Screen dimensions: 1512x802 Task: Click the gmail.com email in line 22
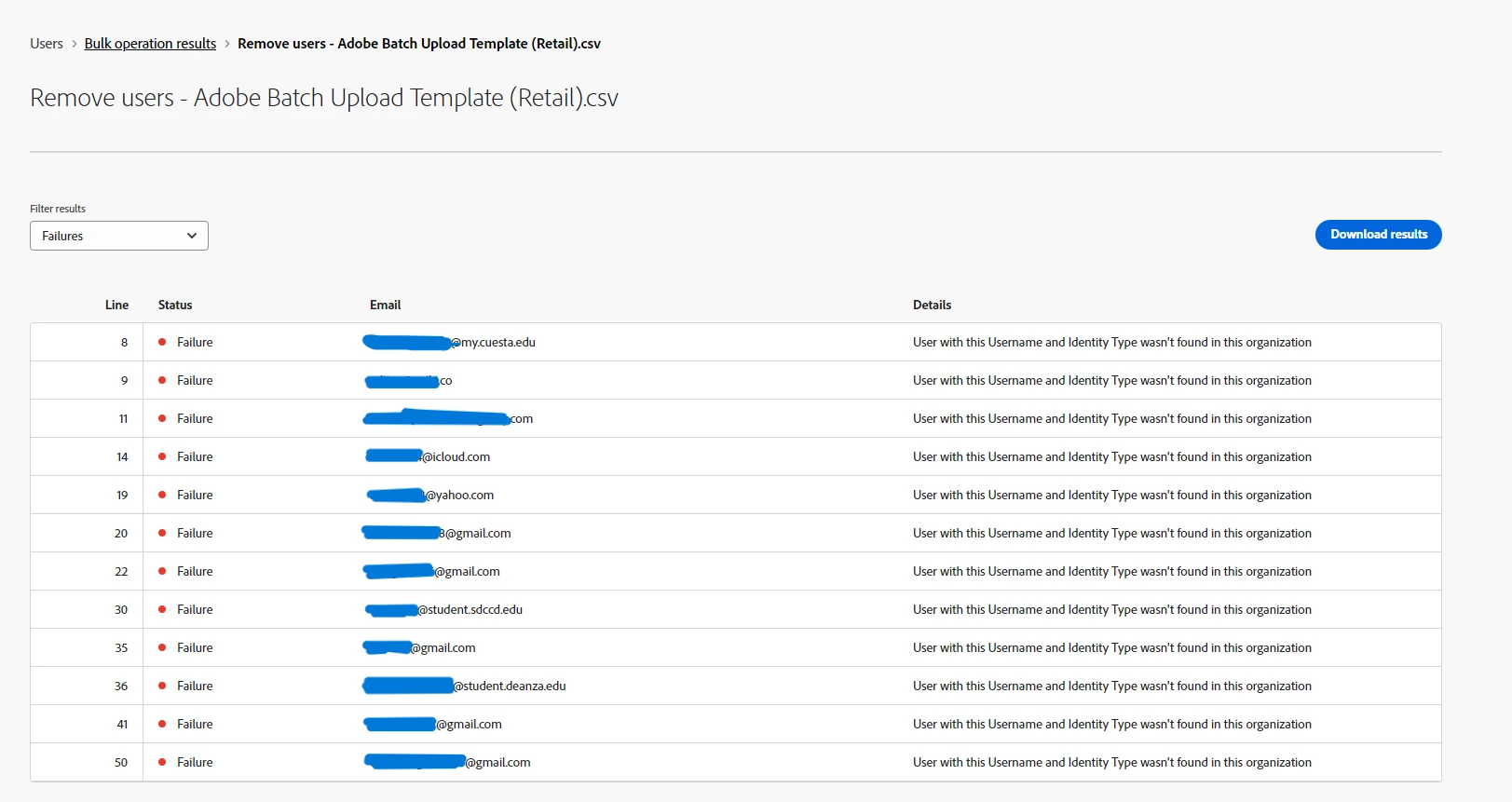(x=431, y=572)
